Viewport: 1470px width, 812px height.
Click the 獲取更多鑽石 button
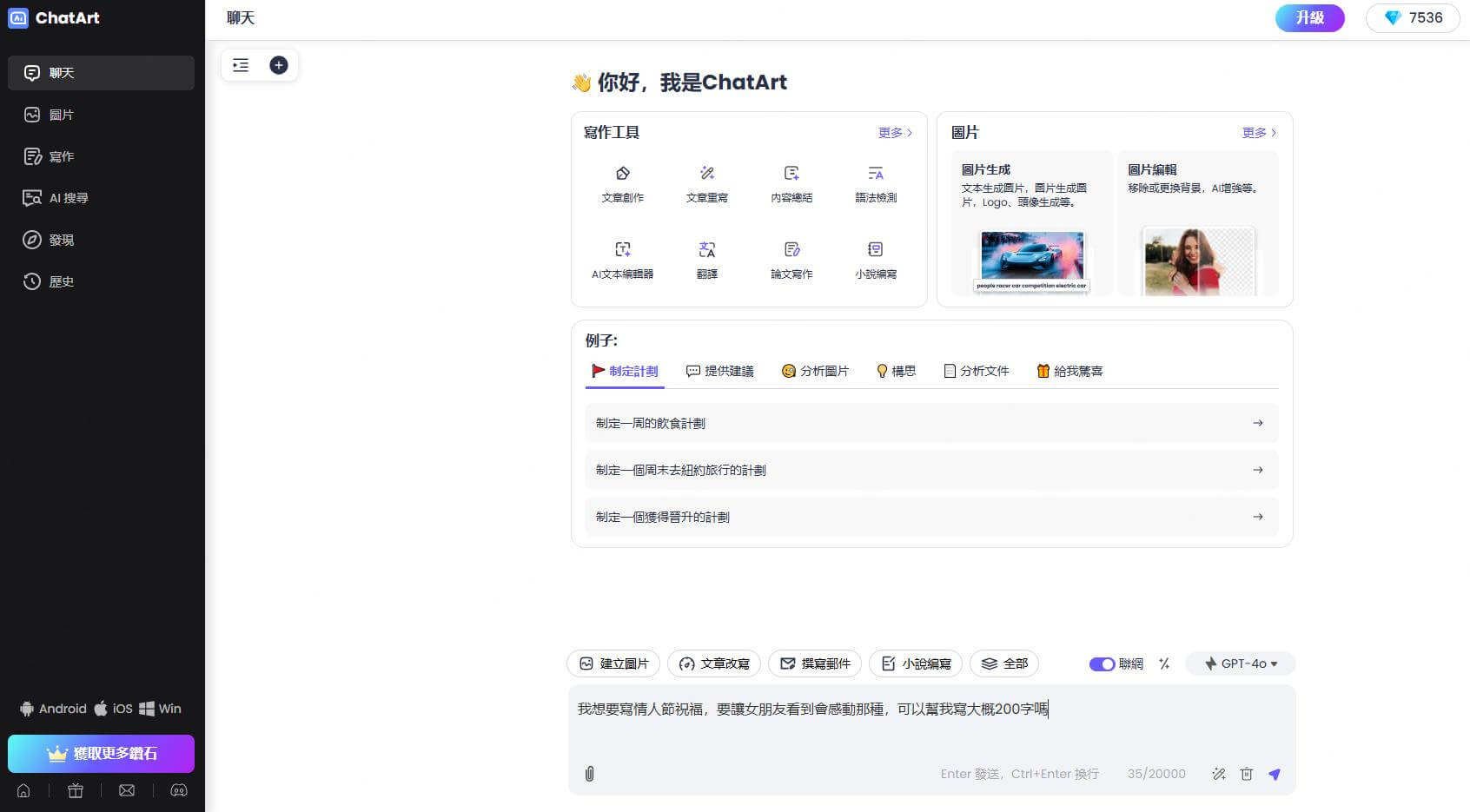pyautogui.click(x=101, y=754)
